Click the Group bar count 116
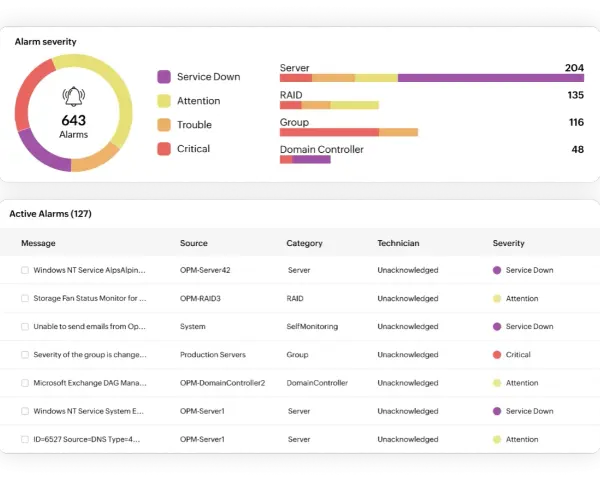The height and width of the screenshot is (480, 600). [576, 122]
